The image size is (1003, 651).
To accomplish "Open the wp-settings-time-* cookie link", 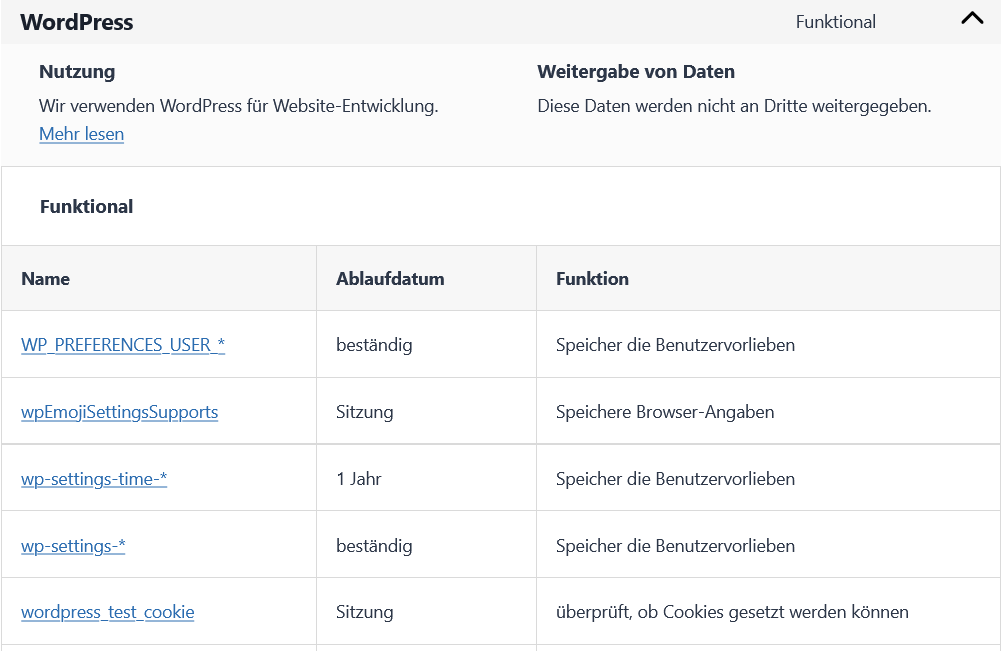I will pos(94,479).
